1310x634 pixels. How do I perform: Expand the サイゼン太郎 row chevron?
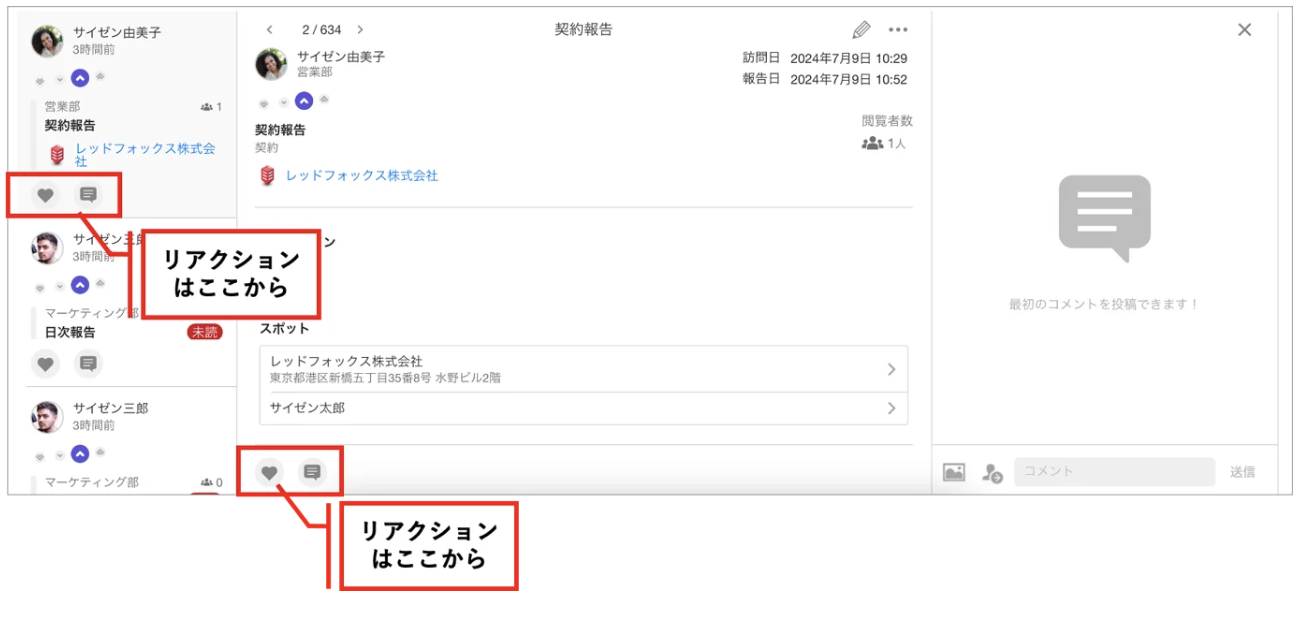(891, 408)
